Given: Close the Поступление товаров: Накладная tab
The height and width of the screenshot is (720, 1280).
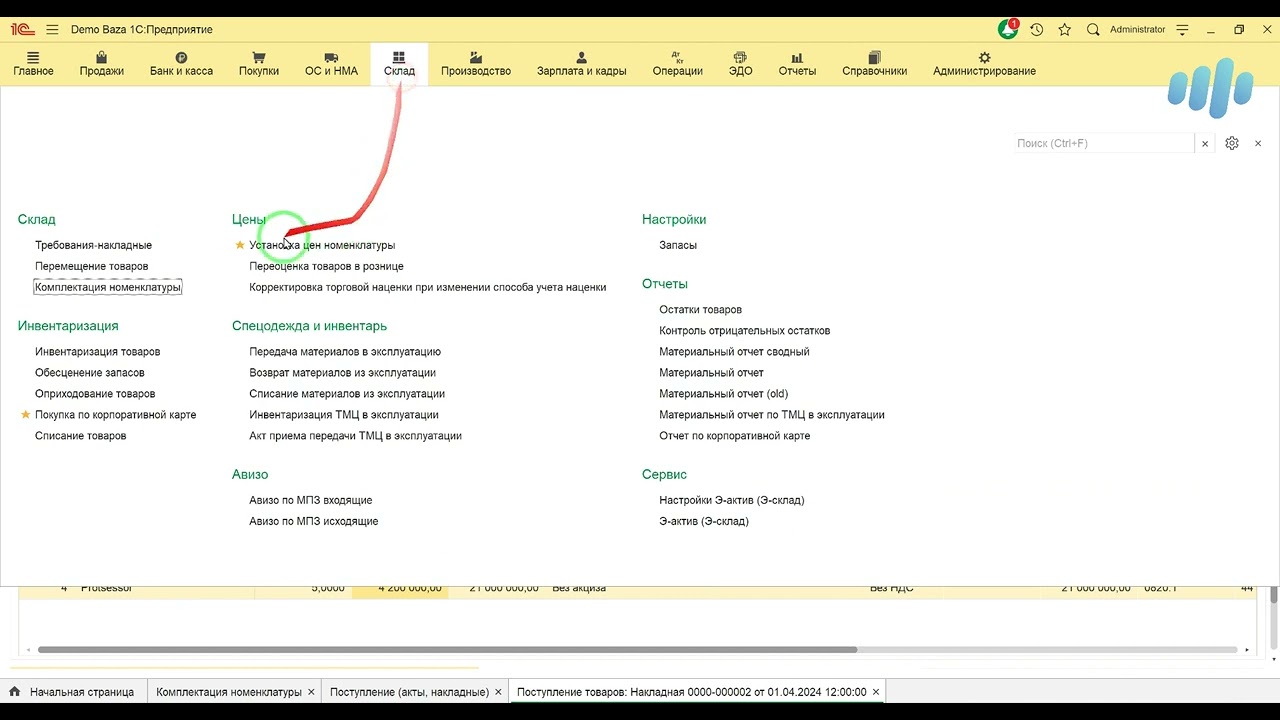Looking at the screenshot, I should pyautogui.click(x=876, y=692).
